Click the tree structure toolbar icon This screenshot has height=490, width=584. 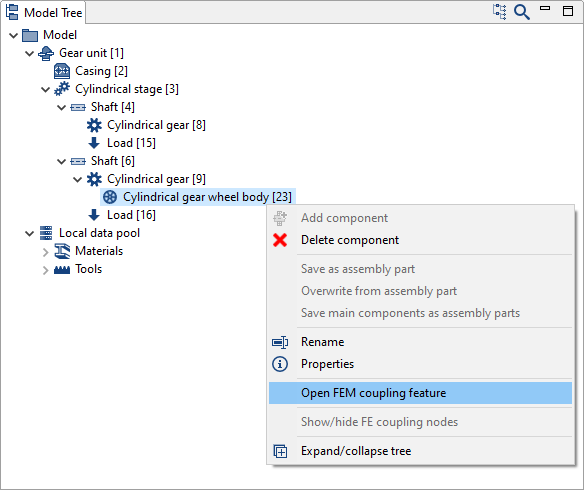click(x=499, y=12)
